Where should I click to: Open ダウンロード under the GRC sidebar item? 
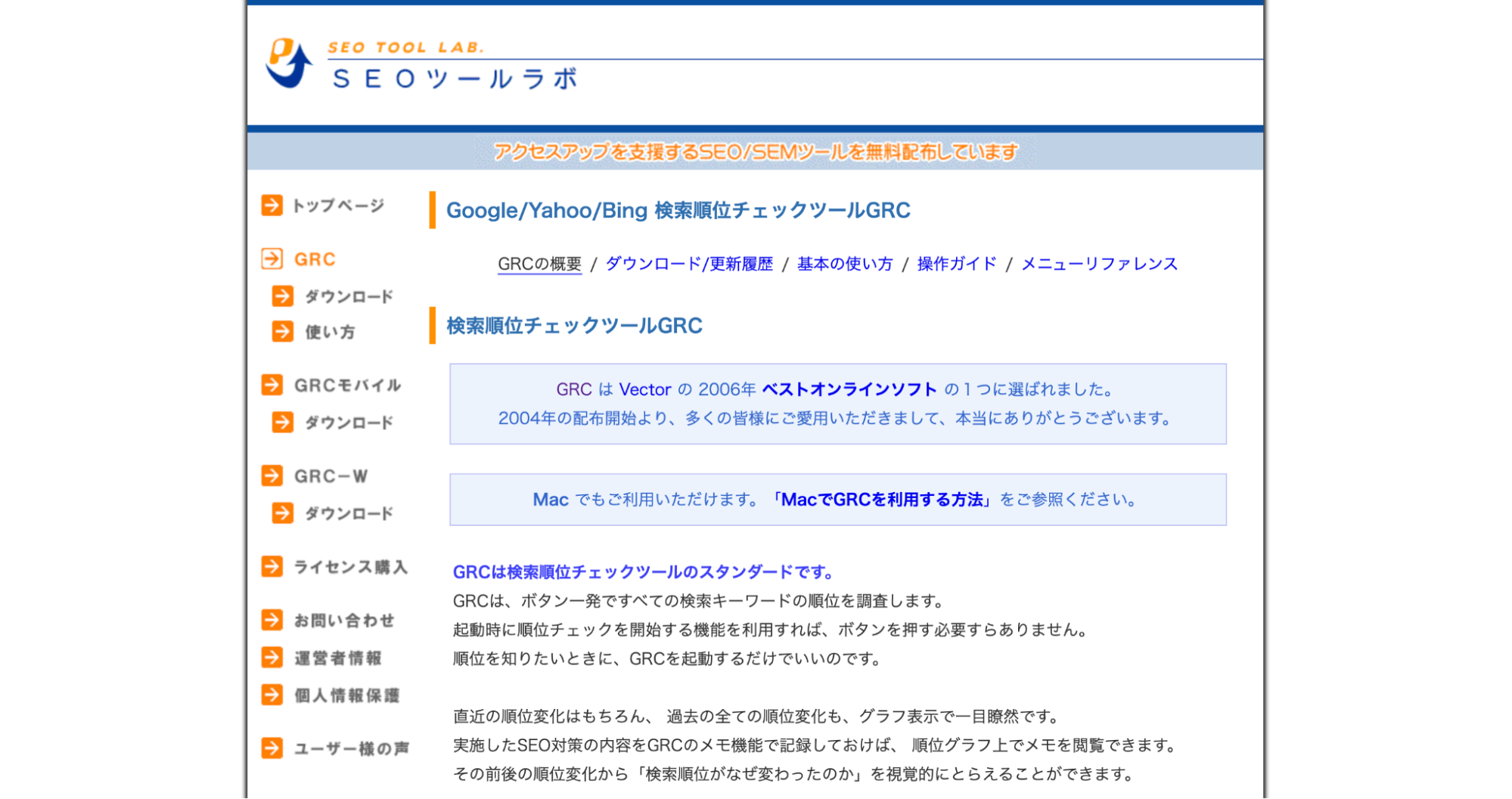[x=349, y=296]
